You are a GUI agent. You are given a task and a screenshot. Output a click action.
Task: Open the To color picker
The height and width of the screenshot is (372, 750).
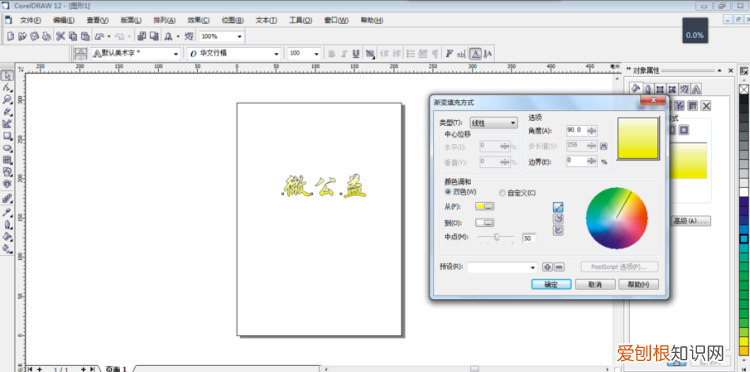pyautogui.click(x=485, y=223)
